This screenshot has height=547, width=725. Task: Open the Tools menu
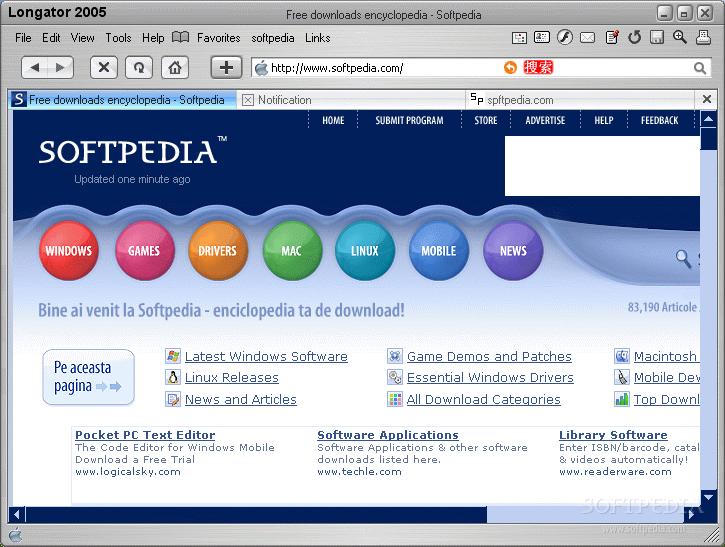point(118,38)
